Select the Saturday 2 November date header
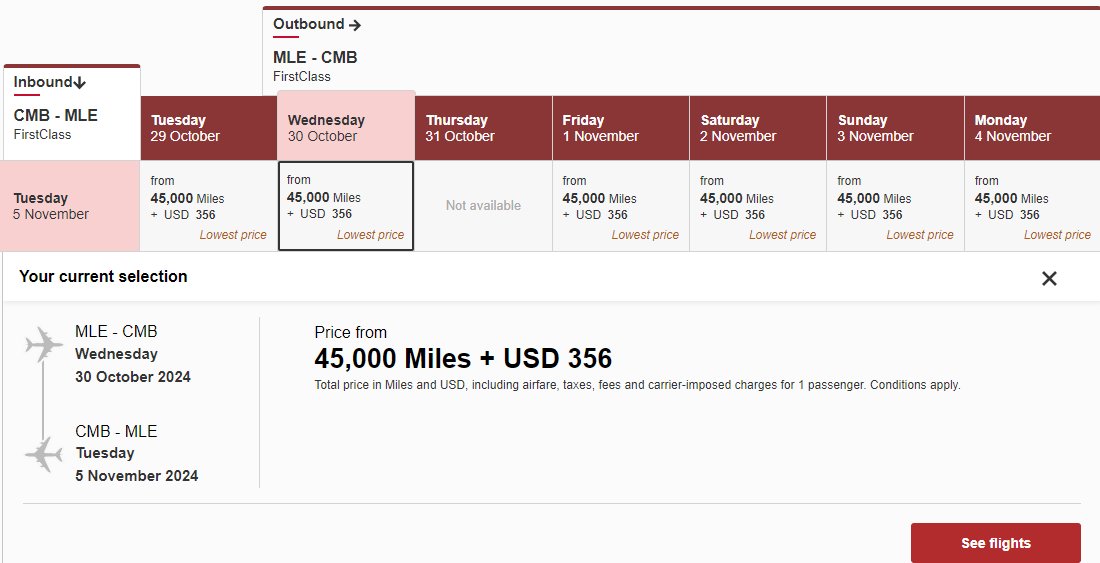Screen dimensions: 1100x563 [x=758, y=128]
